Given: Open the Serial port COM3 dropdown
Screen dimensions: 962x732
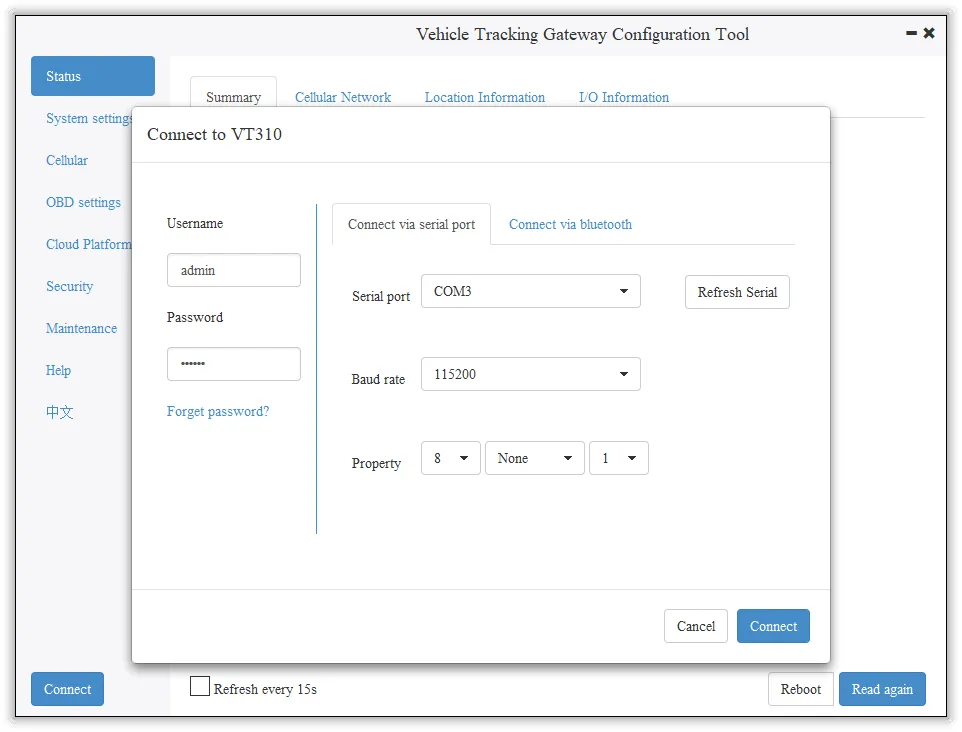Looking at the screenshot, I should click(531, 291).
